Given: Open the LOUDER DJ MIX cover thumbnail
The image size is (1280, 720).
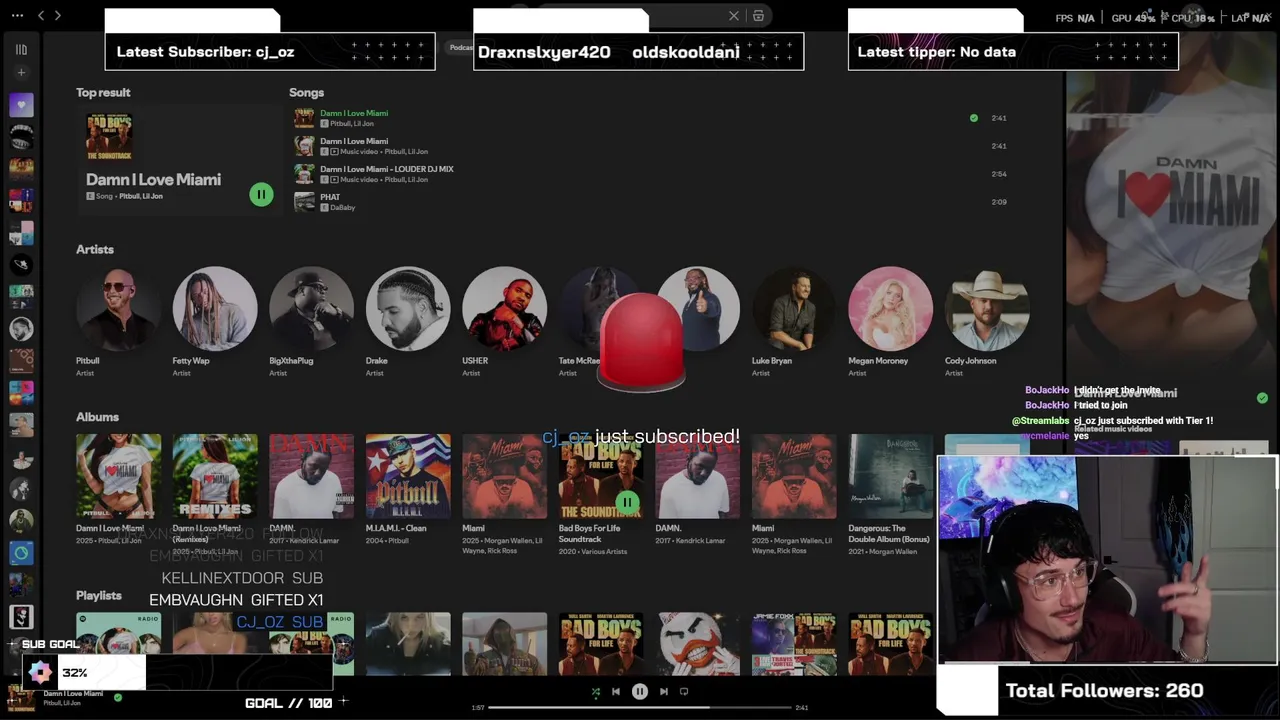Looking at the screenshot, I should [304, 174].
